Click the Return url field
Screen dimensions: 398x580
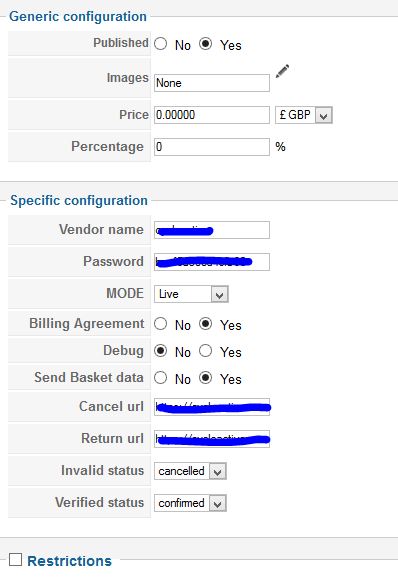(x=212, y=439)
